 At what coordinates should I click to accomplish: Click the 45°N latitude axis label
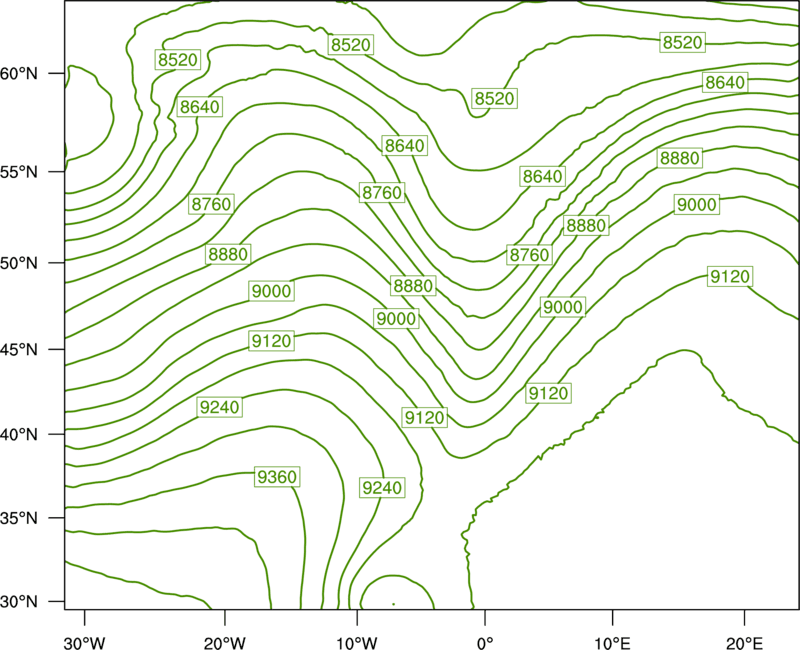pos(19,349)
